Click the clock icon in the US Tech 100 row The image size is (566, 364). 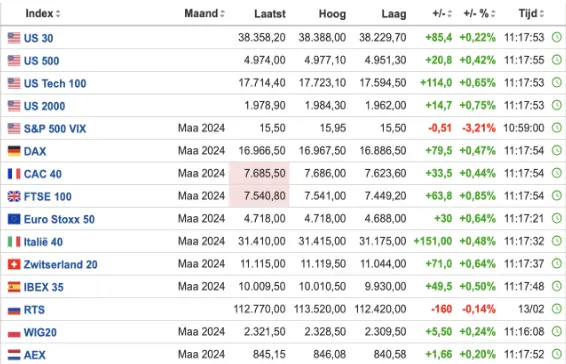click(557, 83)
